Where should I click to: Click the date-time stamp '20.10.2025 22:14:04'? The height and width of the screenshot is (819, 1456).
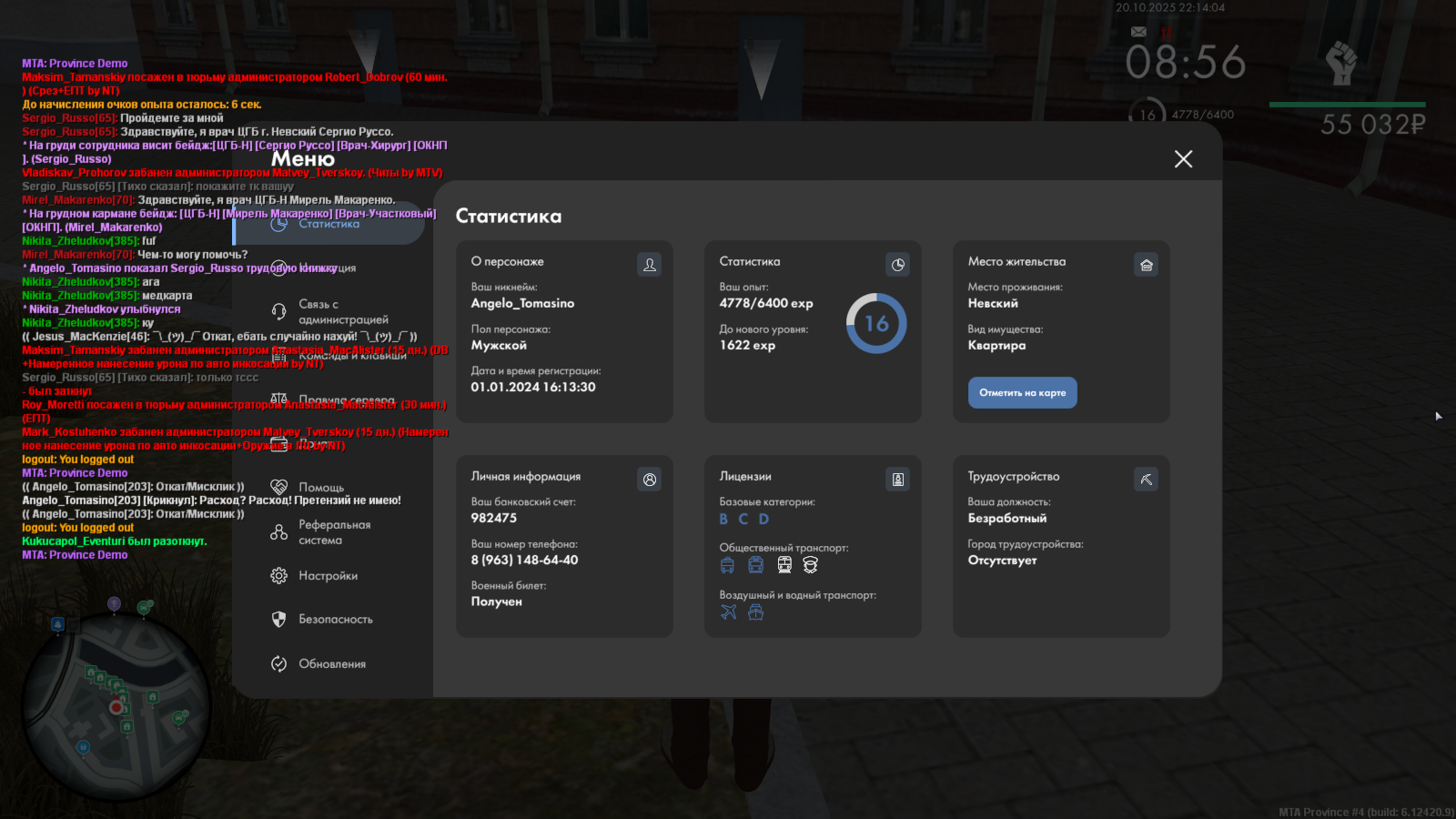tap(1170, 7)
